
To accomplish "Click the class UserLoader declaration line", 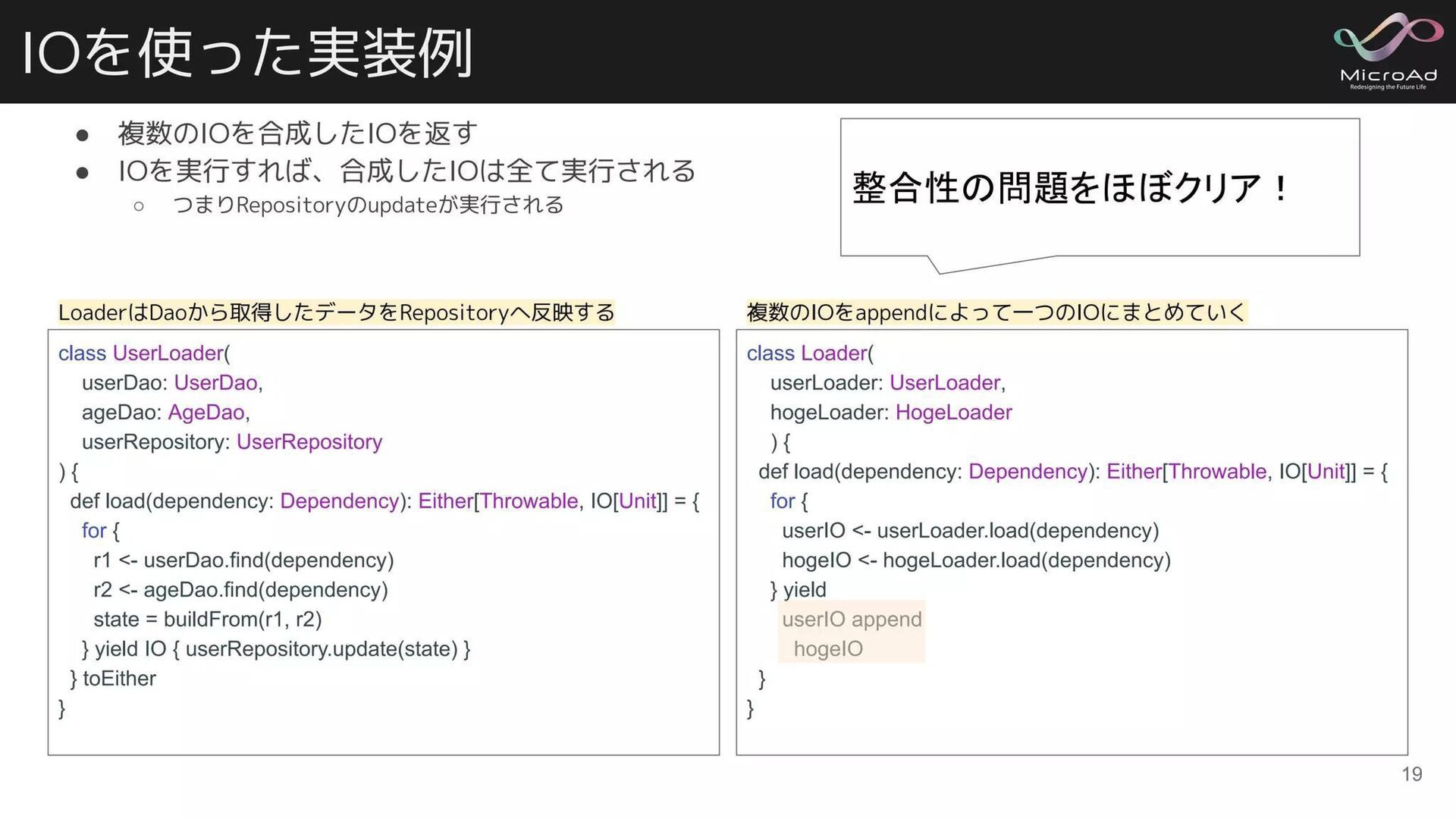I will tap(144, 353).
